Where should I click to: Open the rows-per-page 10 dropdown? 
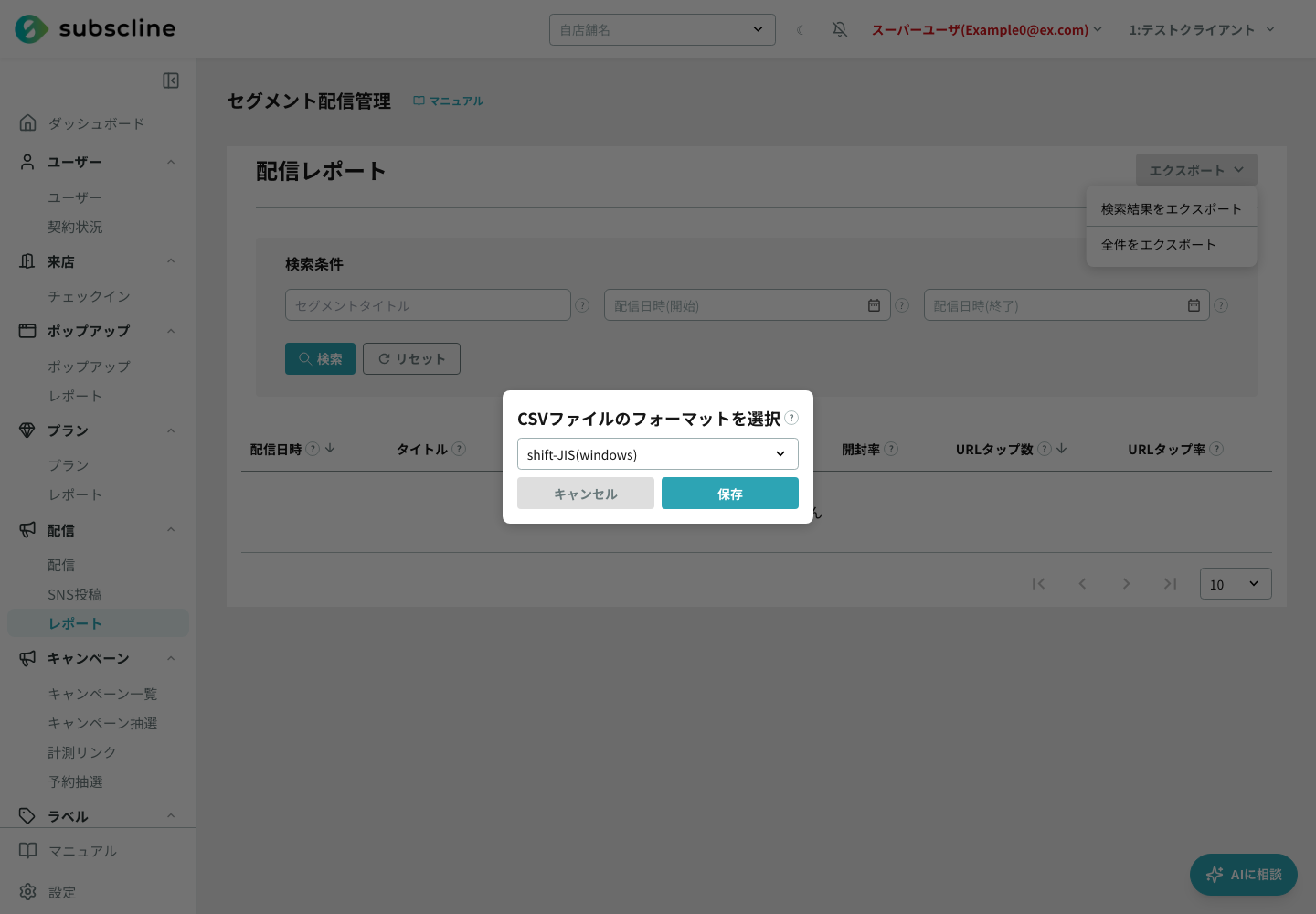click(x=1236, y=583)
